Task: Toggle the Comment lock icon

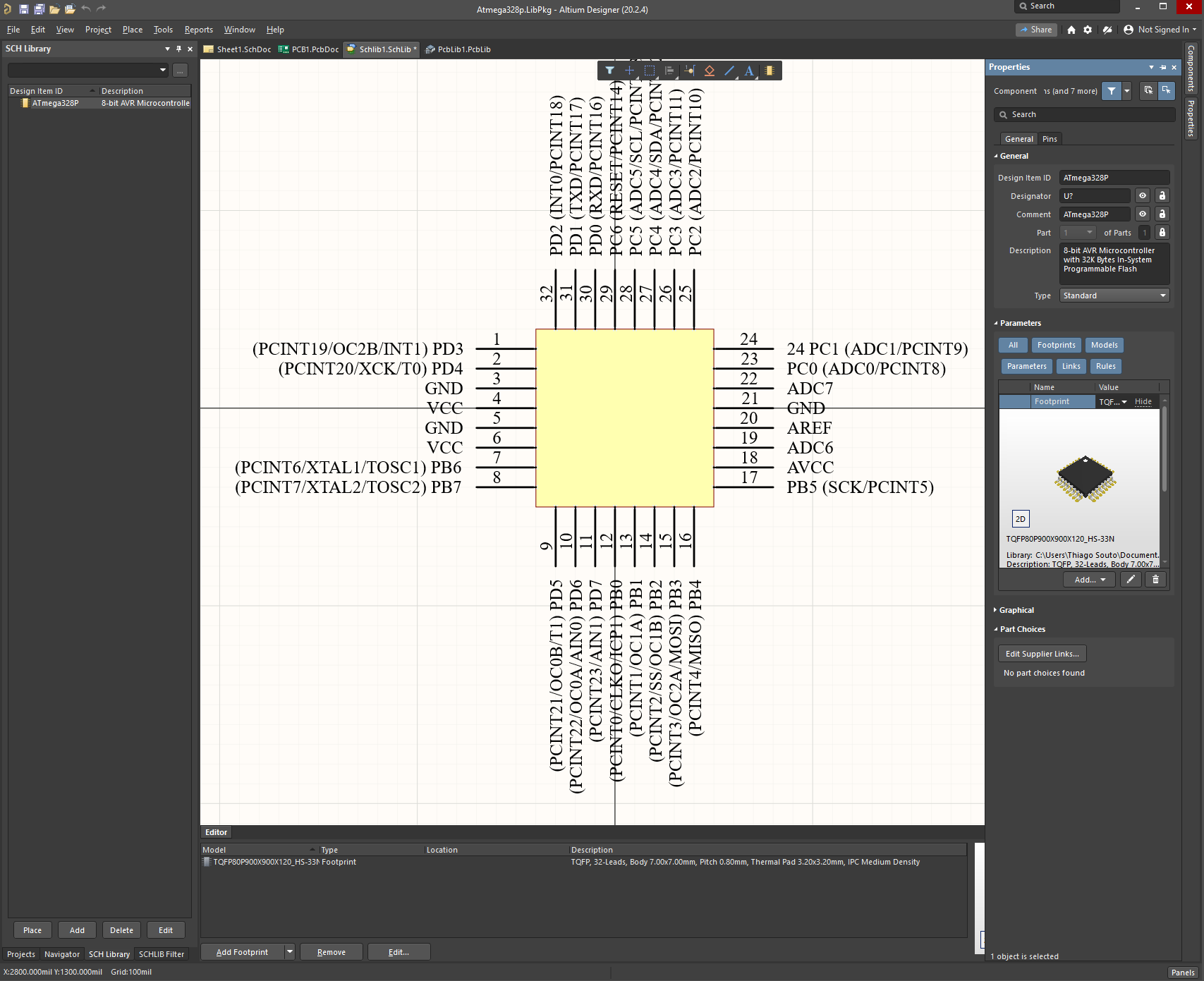Action: (1162, 214)
